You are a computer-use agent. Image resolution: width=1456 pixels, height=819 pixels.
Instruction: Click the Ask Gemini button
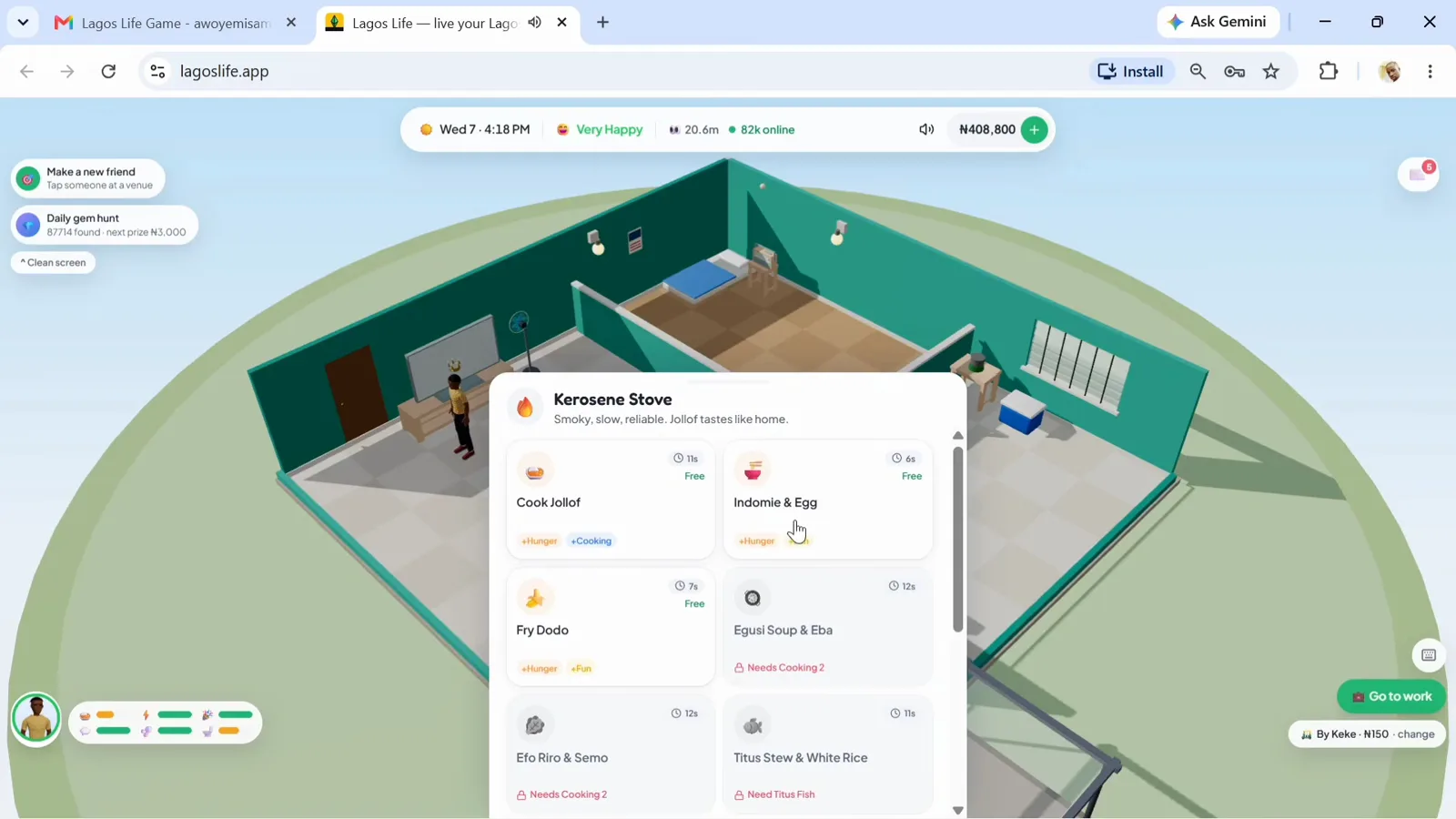click(1218, 22)
